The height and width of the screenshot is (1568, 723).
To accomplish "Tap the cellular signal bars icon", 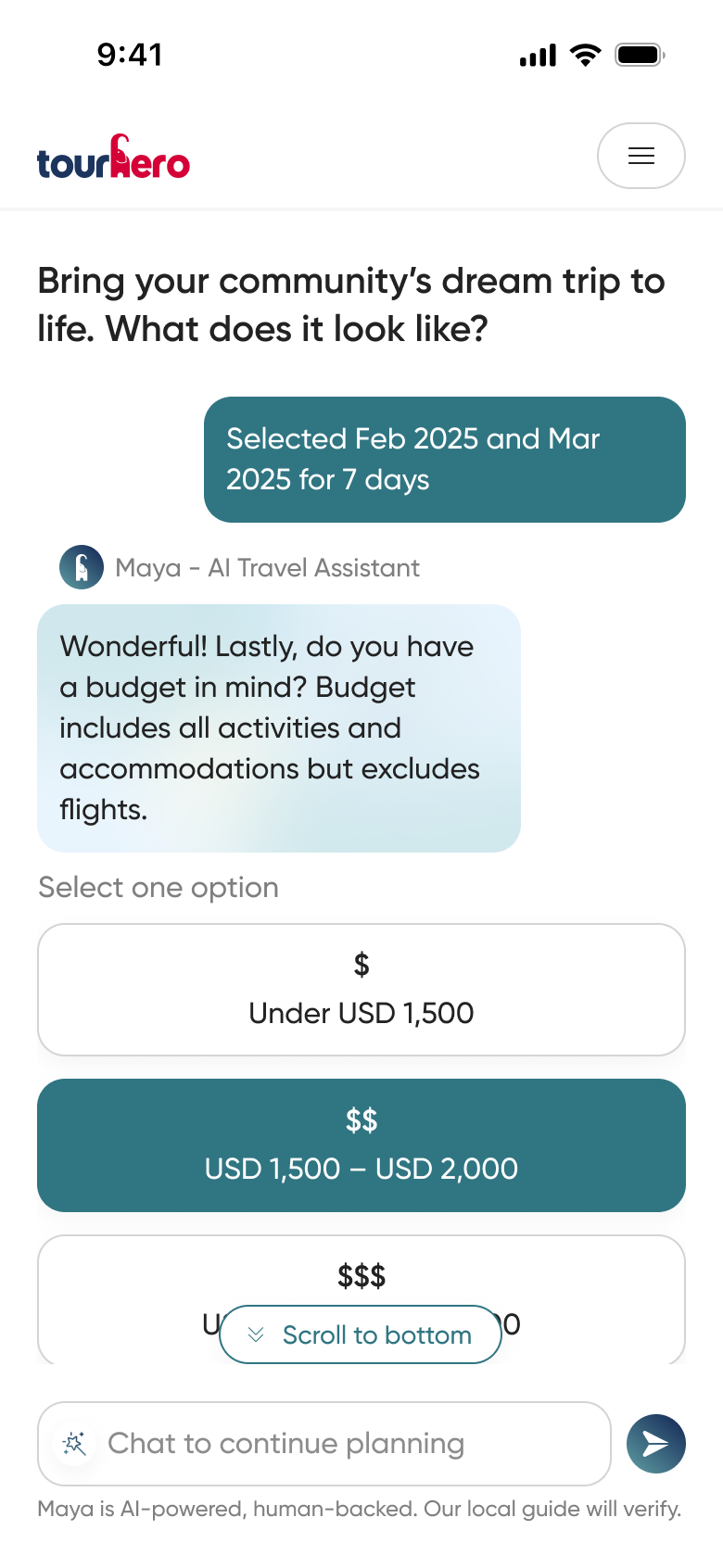I will 538,56.
